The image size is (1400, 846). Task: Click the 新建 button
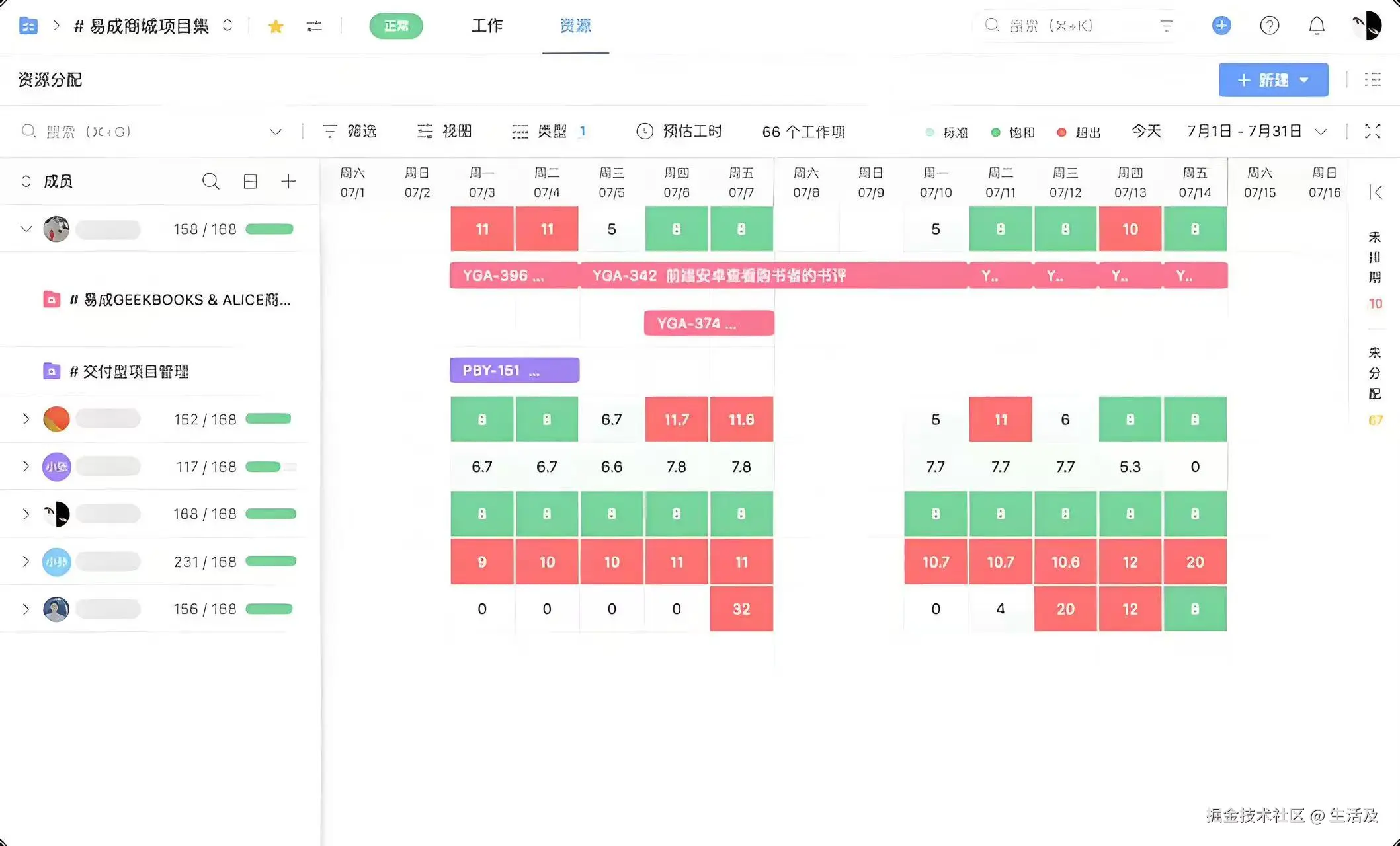(x=1263, y=80)
